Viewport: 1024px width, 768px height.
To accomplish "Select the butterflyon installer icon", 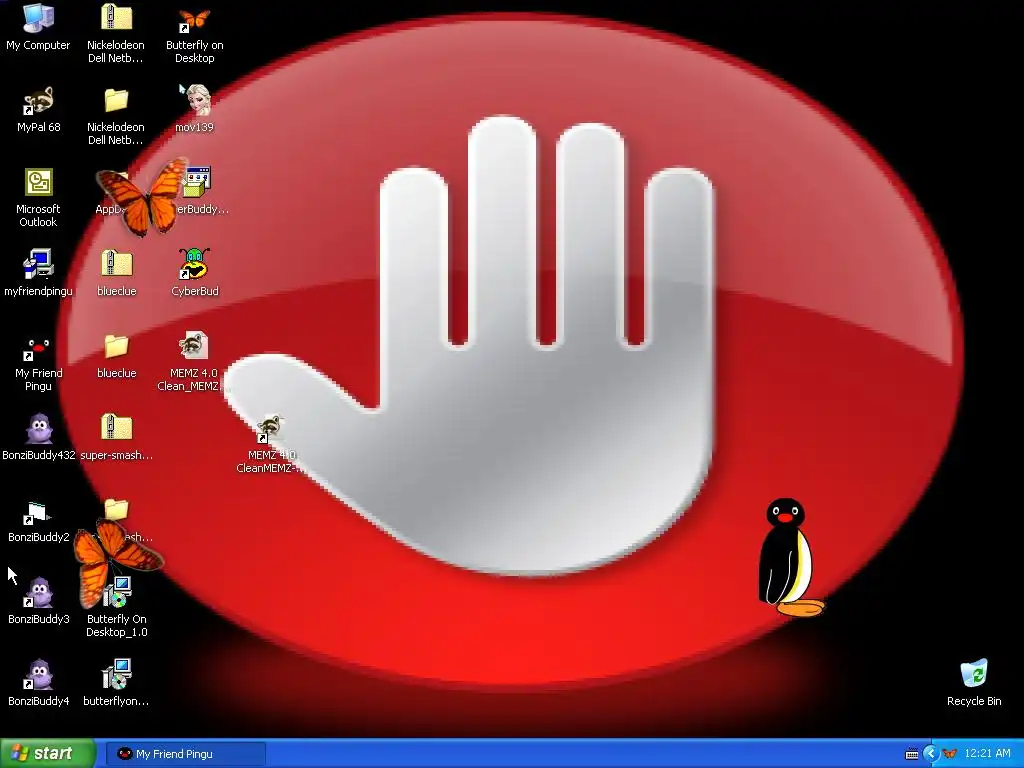I will tap(118, 675).
